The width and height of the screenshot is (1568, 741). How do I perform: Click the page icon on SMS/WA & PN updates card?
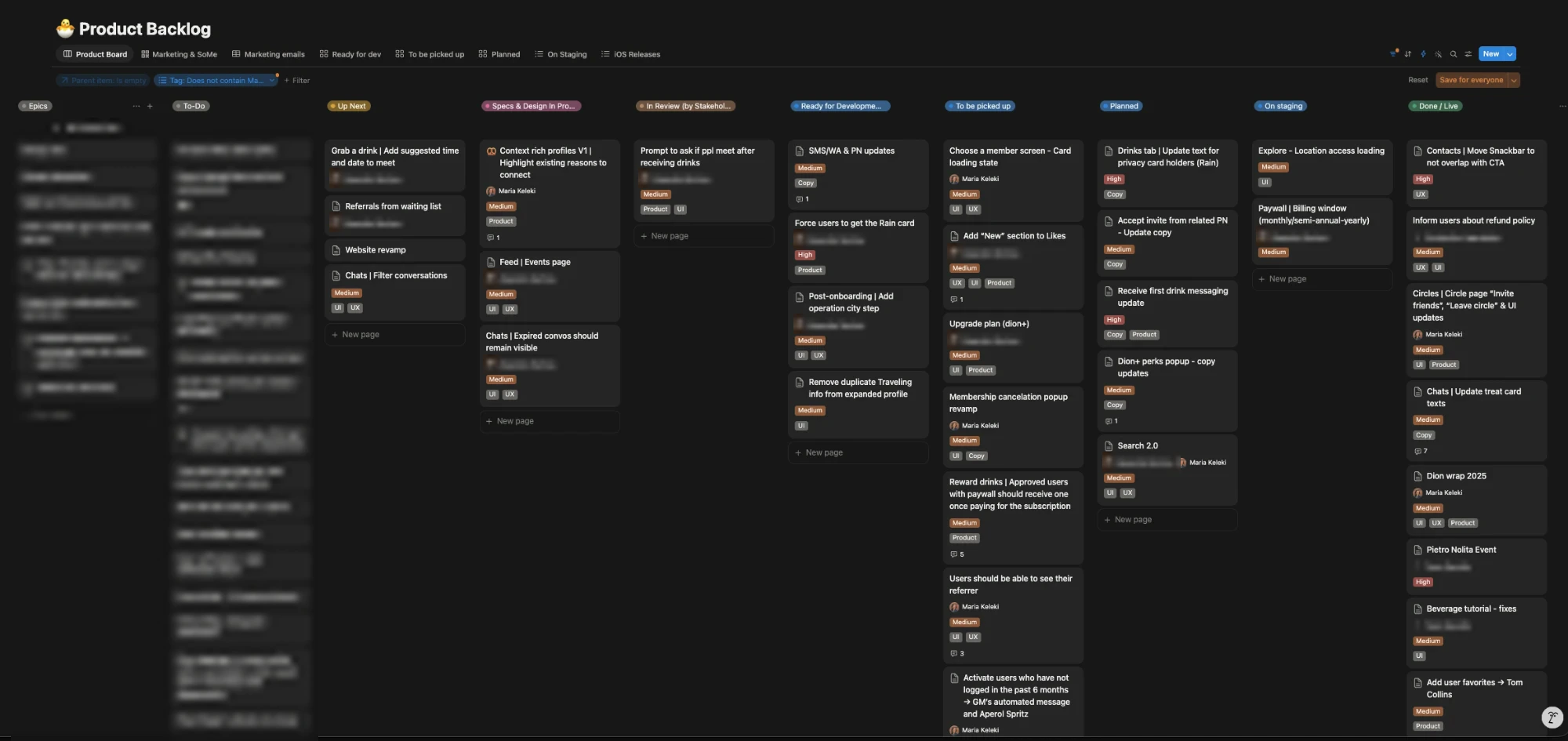pos(800,151)
